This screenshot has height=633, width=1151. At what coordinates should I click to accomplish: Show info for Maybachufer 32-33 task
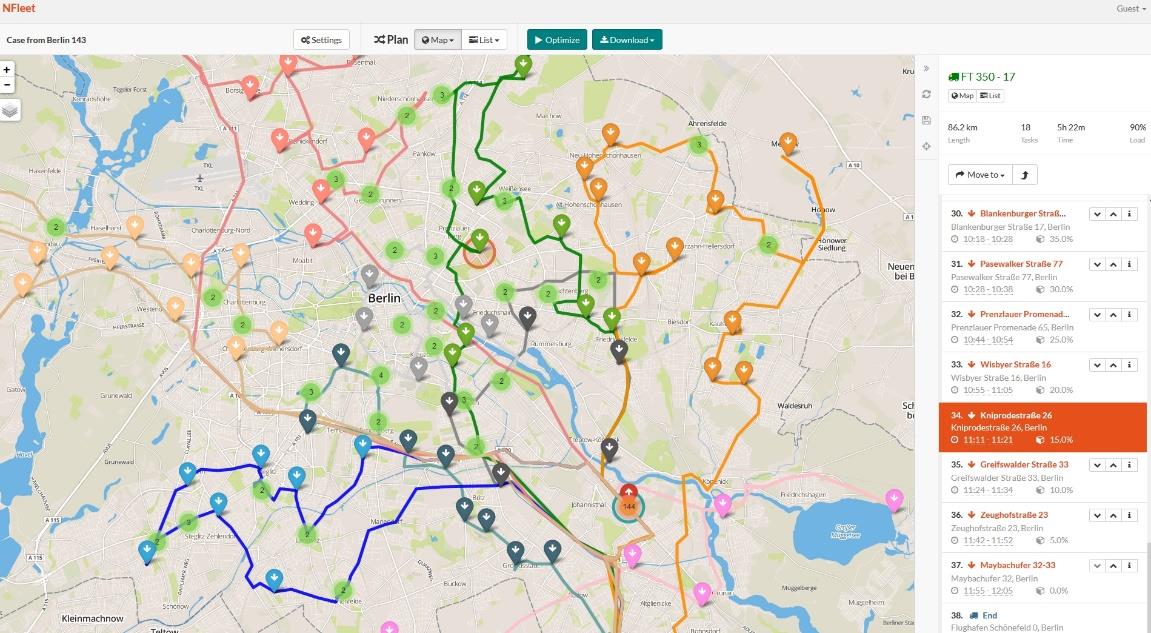[1129, 565]
